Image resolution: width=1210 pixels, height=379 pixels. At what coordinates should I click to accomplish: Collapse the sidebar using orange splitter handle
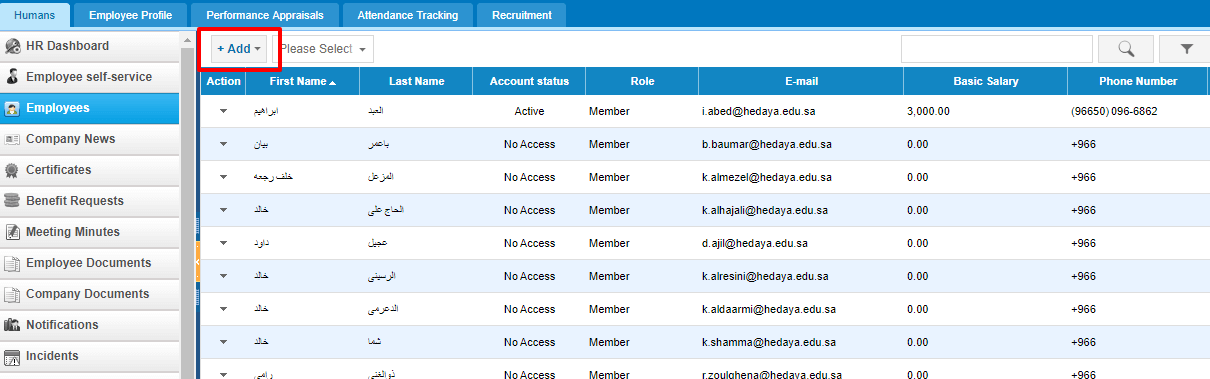197,262
